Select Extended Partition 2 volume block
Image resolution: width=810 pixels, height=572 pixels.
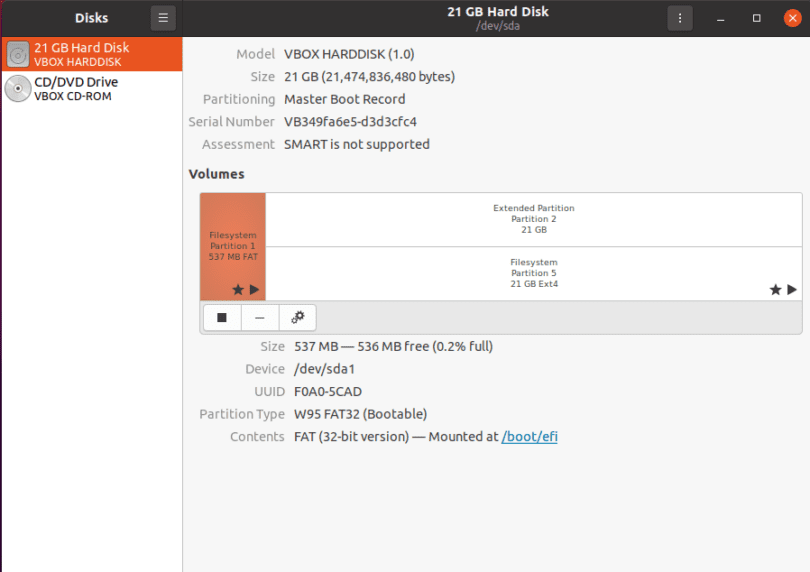[534, 219]
